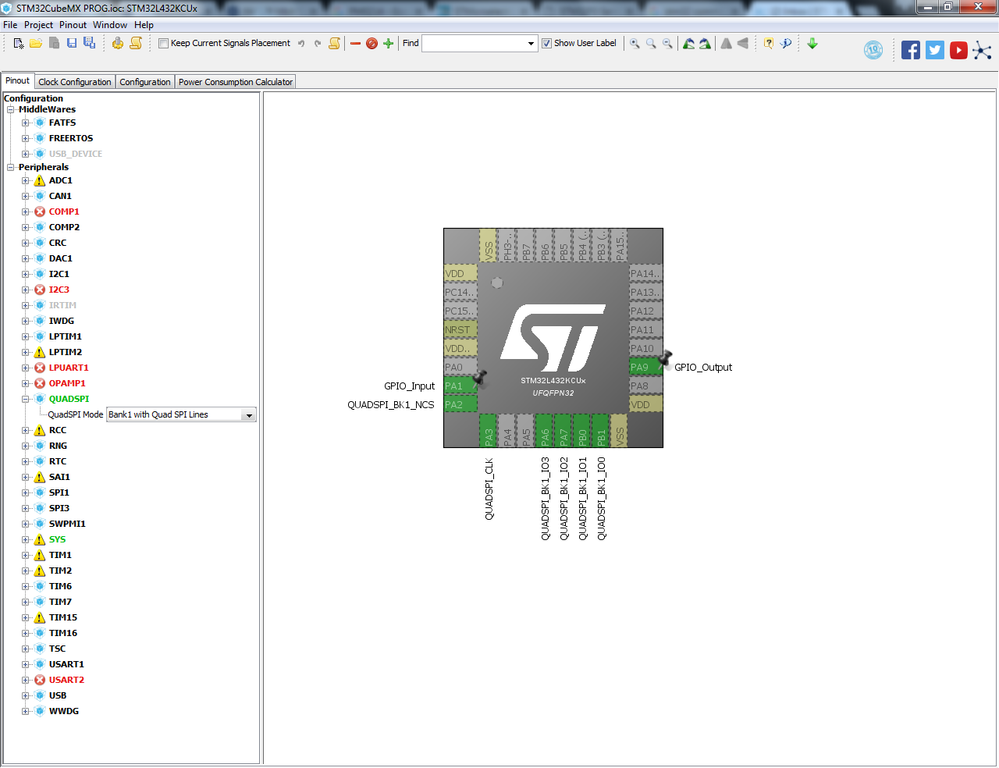Switch to the Power Consumption Calculator tab
The width and height of the screenshot is (999, 768).
click(235, 82)
